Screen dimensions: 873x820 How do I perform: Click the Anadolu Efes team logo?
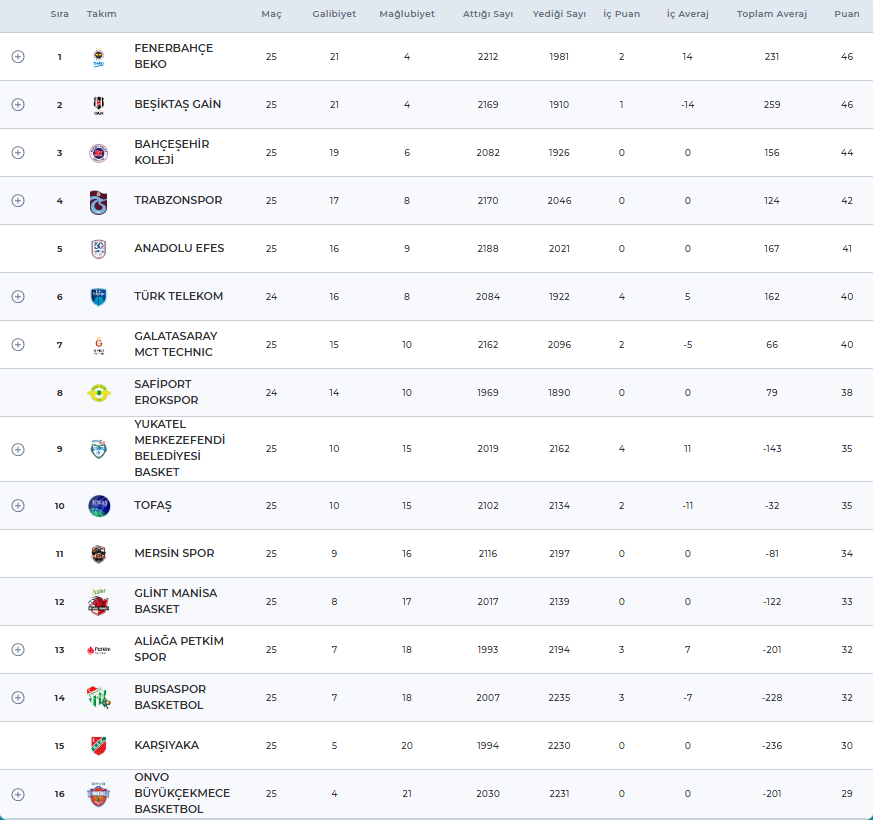pyautogui.click(x=98, y=249)
